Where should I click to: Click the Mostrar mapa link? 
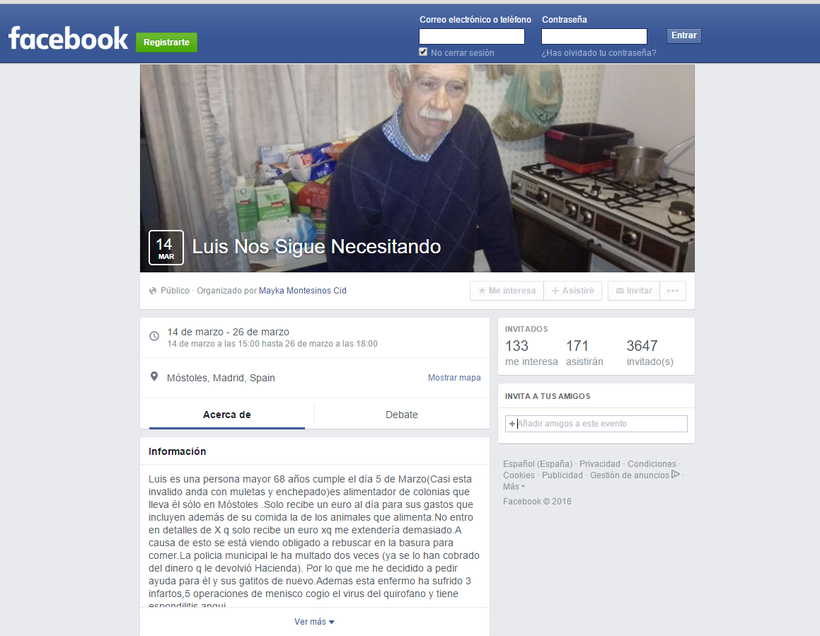click(x=454, y=378)
